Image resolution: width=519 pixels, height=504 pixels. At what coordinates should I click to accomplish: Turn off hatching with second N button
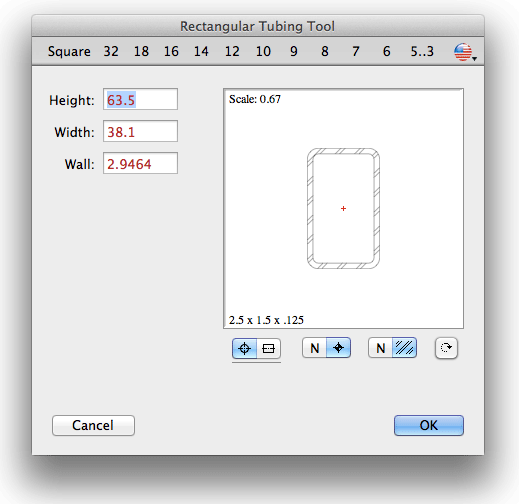point(380,348)
